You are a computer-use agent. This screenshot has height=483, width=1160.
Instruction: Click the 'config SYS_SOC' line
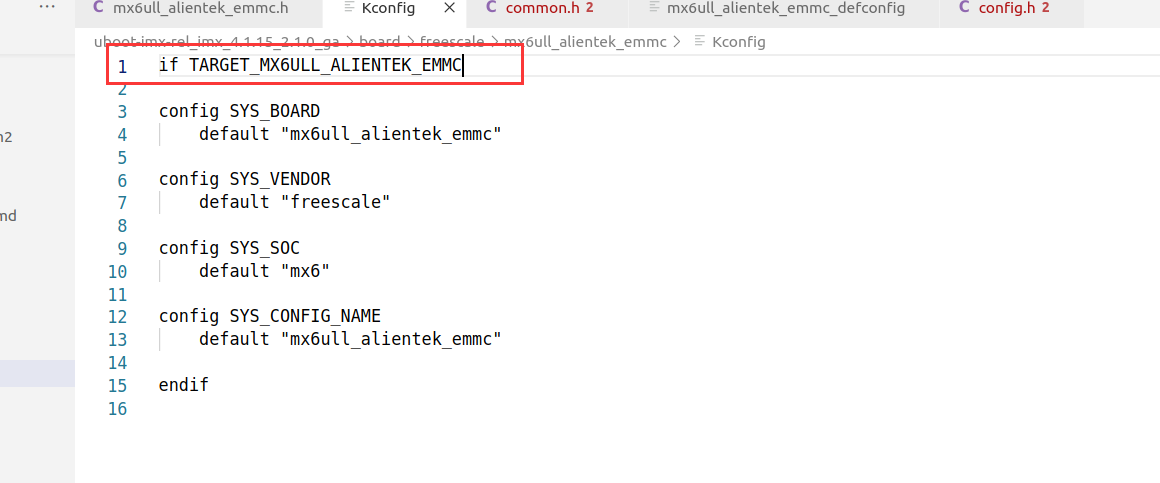(x=229, y=248)
